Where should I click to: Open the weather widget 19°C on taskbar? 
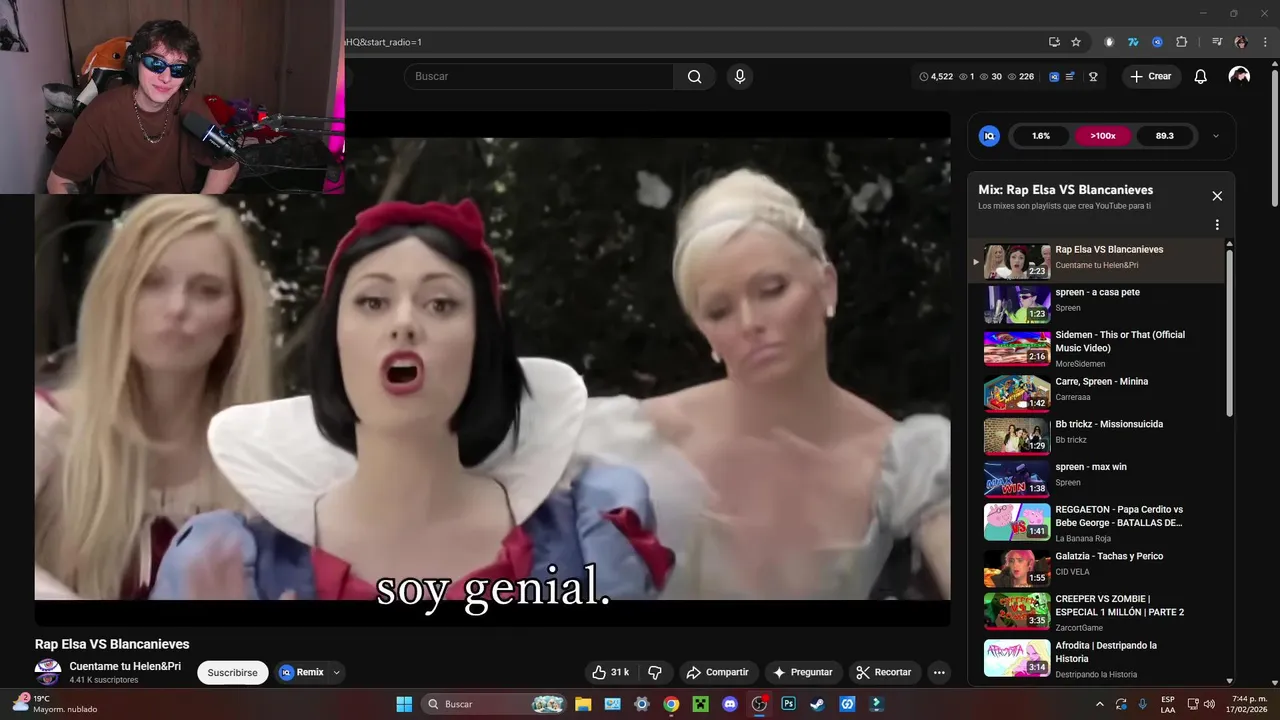tap(55, 704)
